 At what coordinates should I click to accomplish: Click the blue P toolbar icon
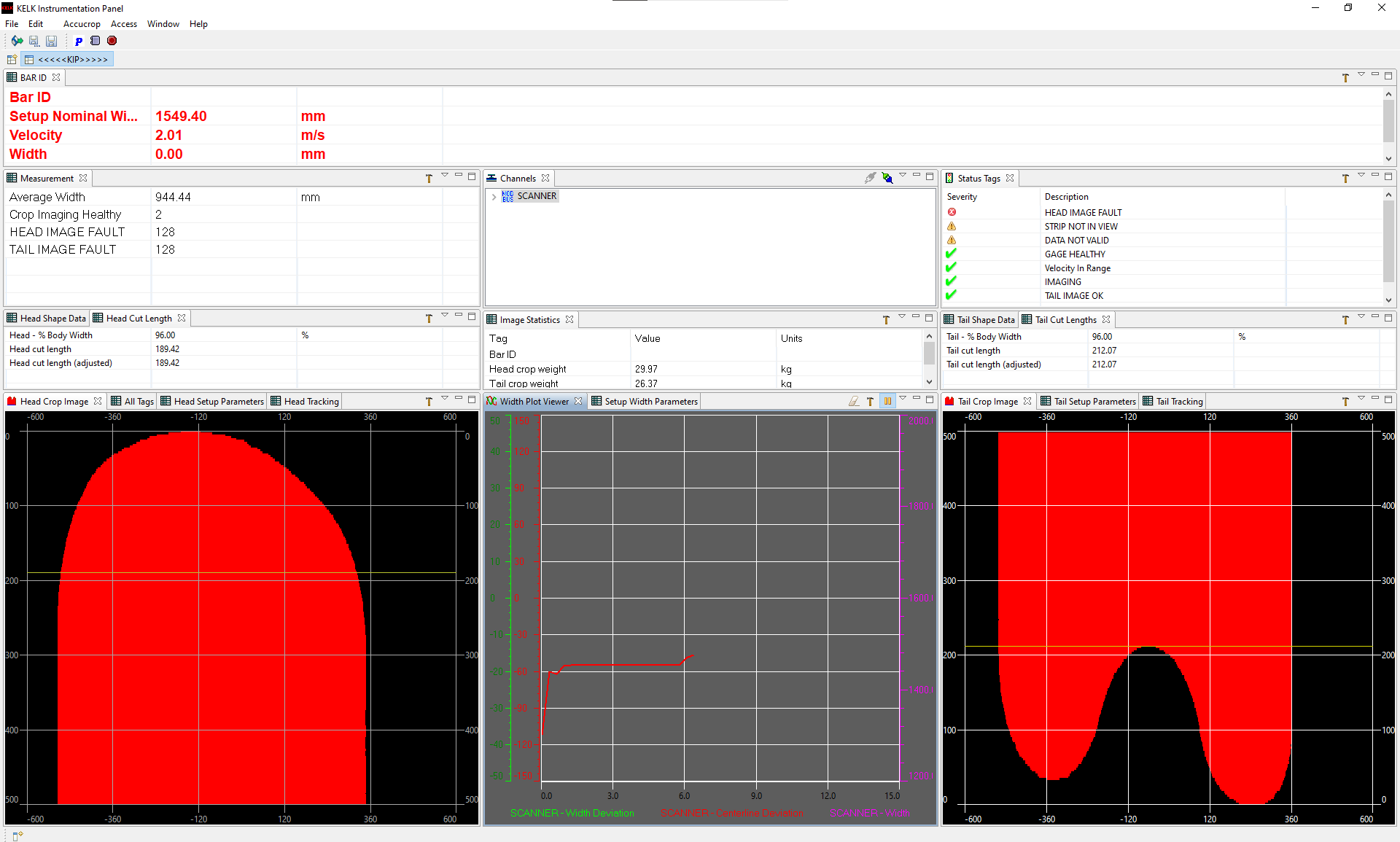click(x=78, y=41)
